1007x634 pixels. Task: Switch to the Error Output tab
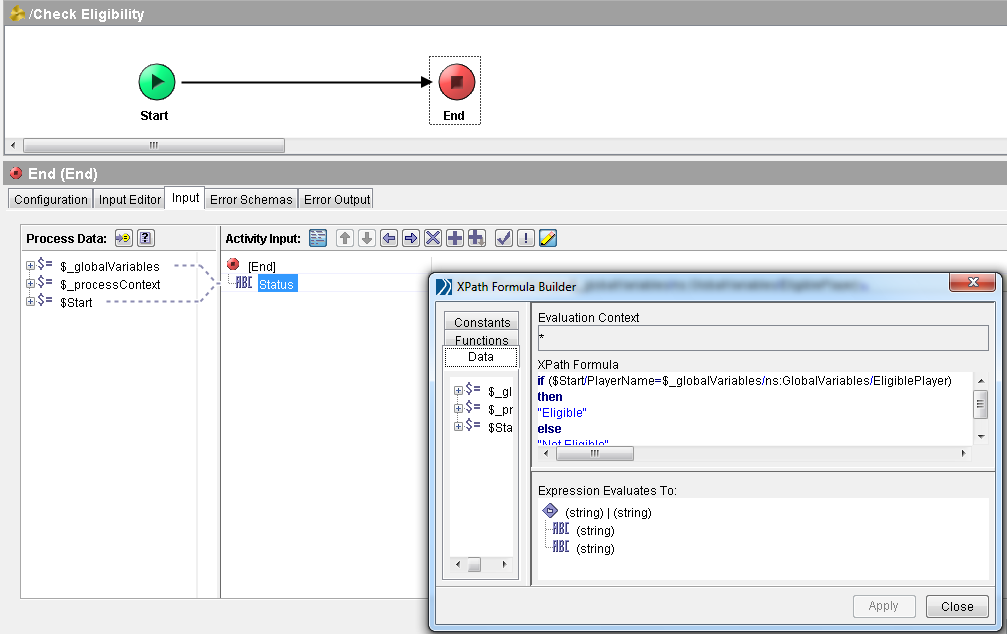337,199
